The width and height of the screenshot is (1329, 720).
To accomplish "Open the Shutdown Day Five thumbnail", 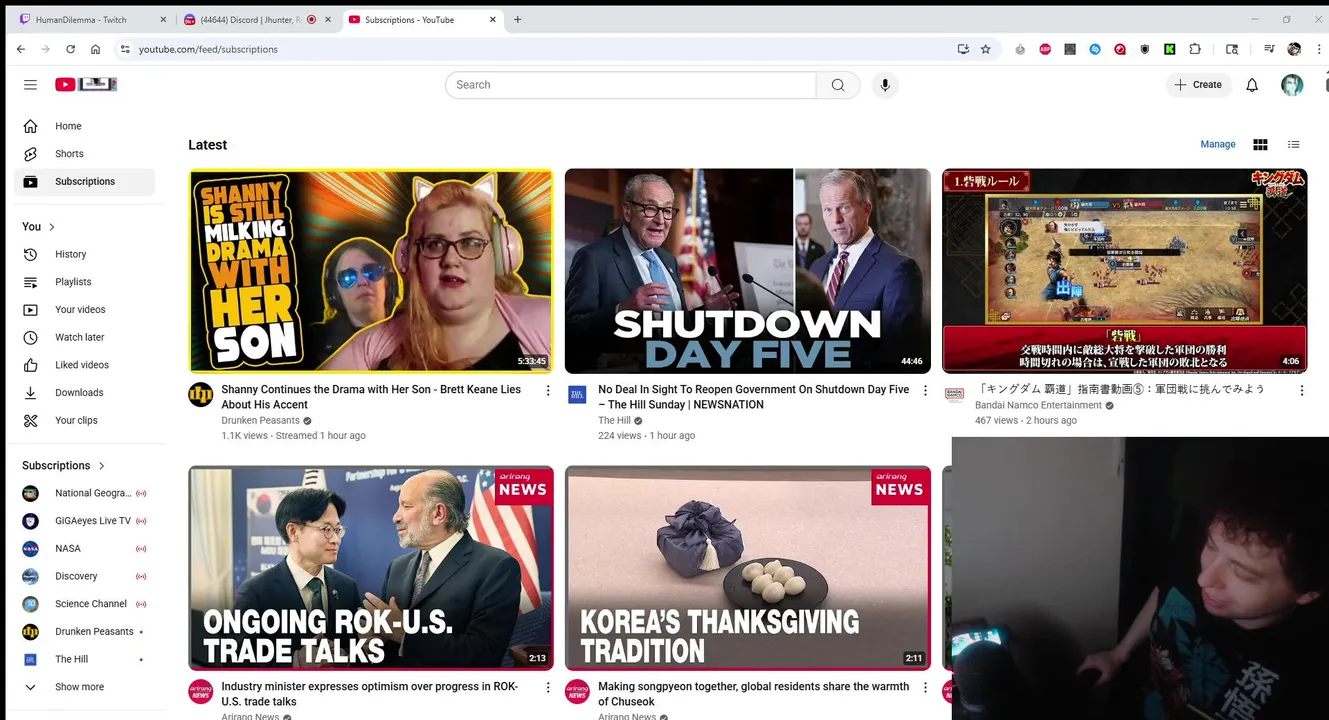I will click(748, 271).
